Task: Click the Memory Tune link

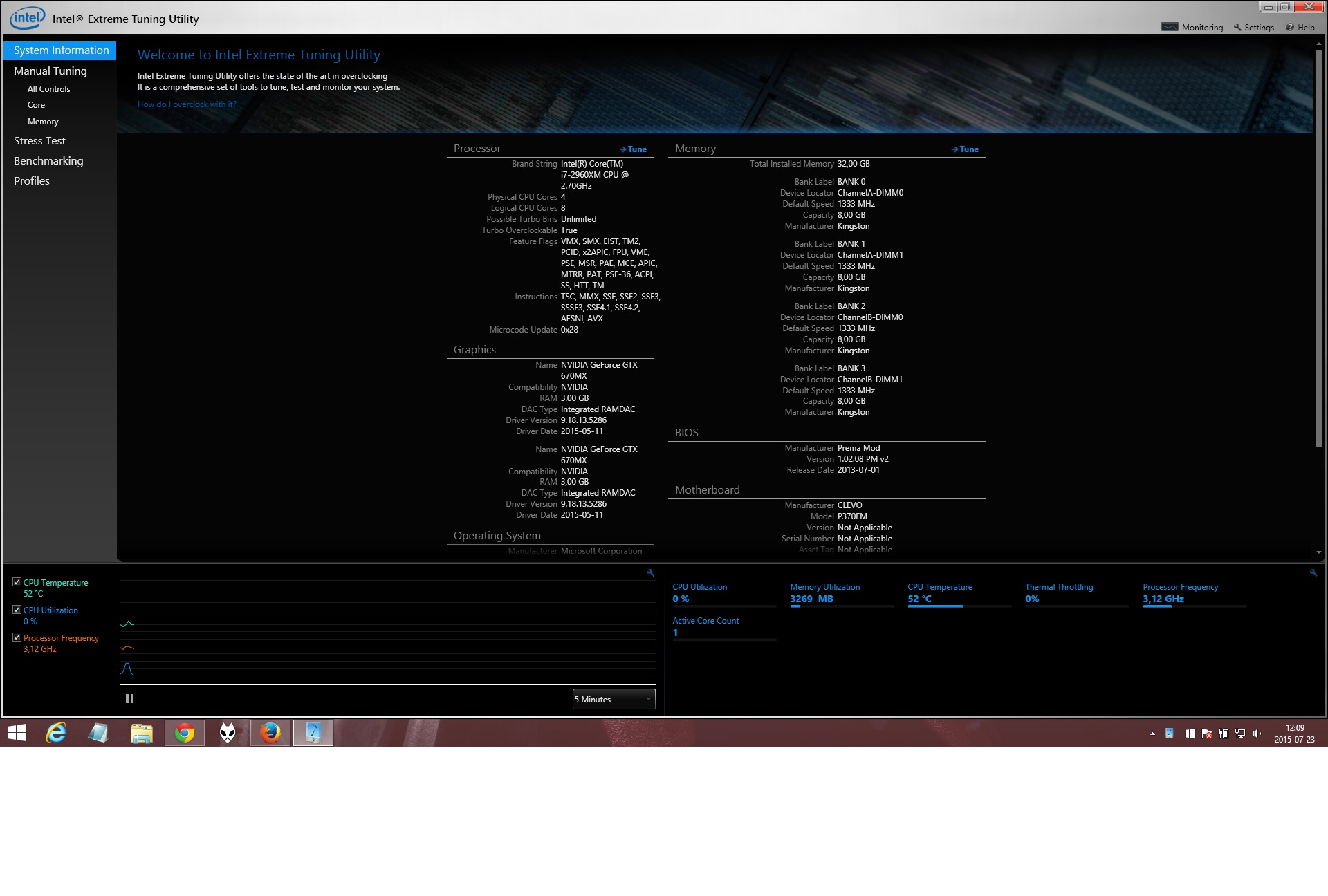Action: pyautogui.click(x=965, y=149)
